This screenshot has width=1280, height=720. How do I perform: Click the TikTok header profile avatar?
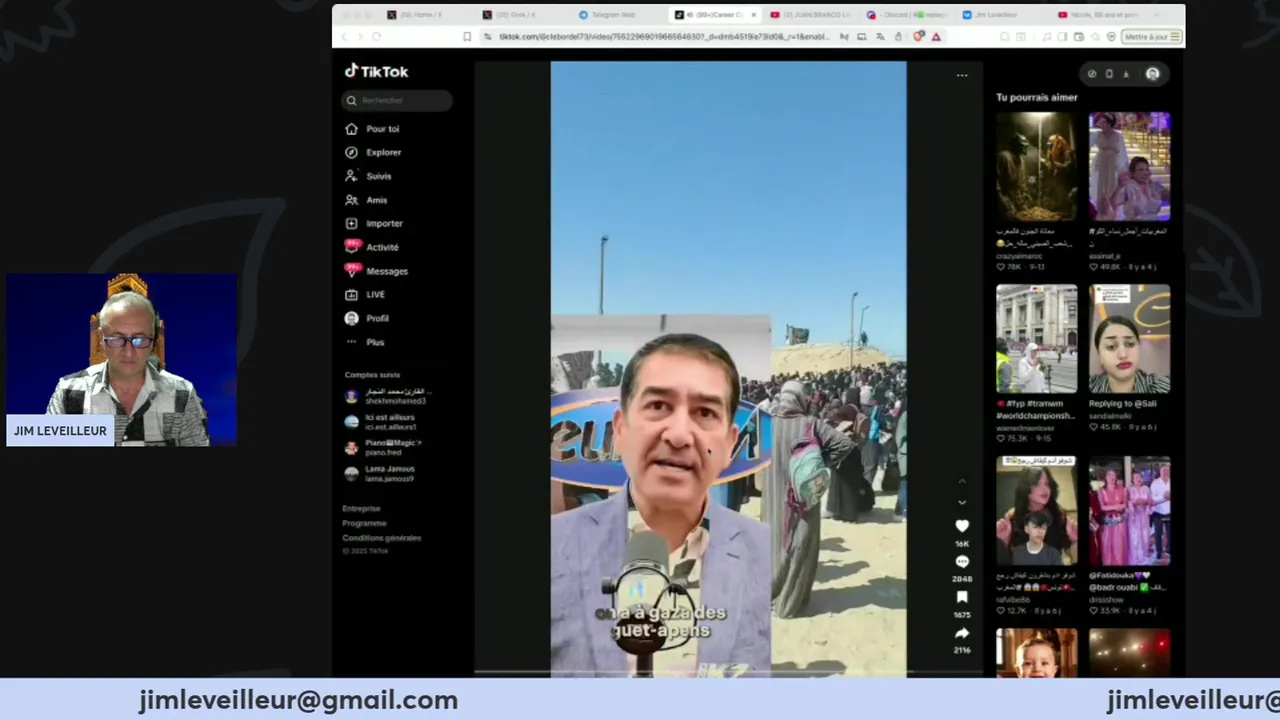1152,73
